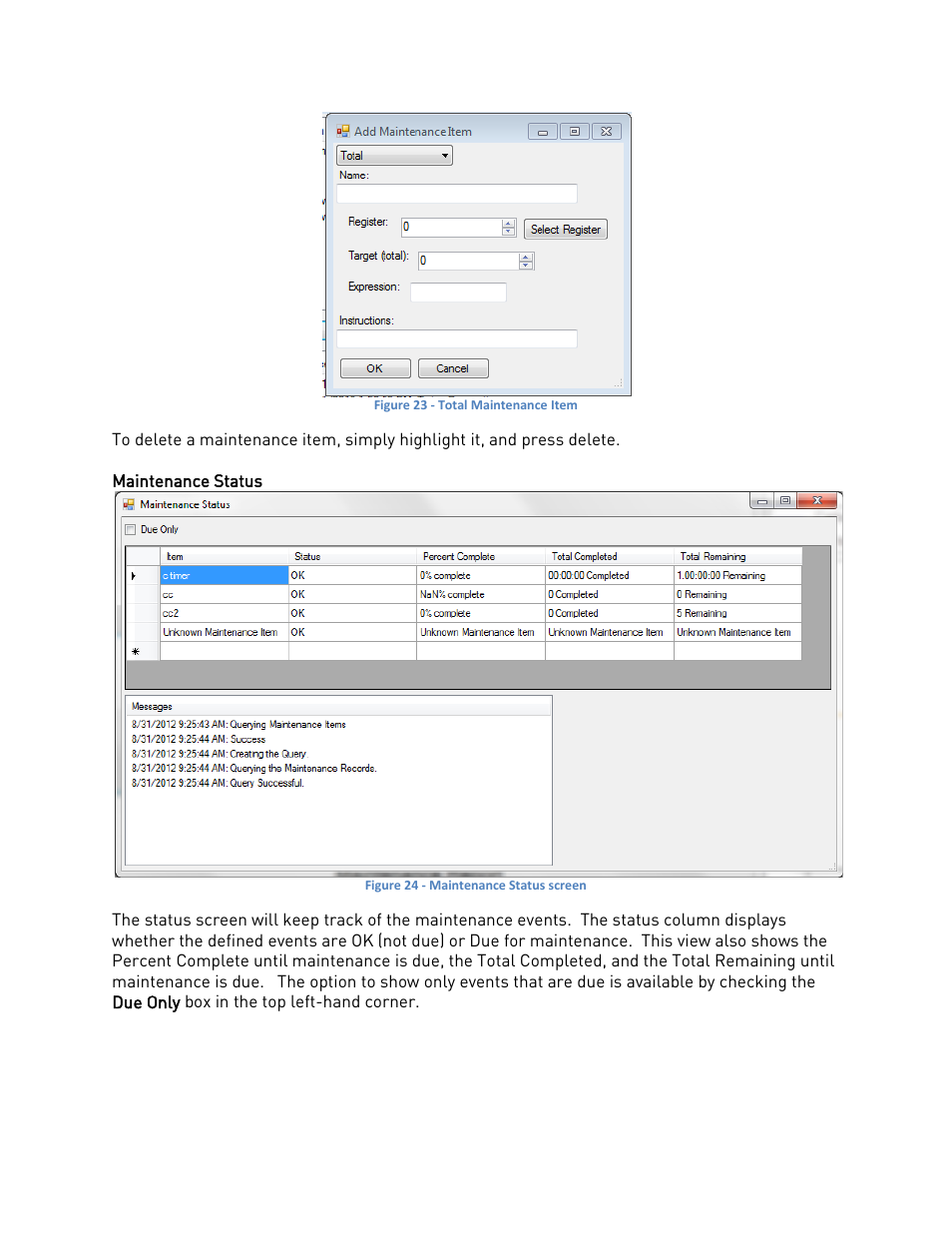Increase the Register value with up arrow
The image size is (952, 1233).
[x=509, y=224]
